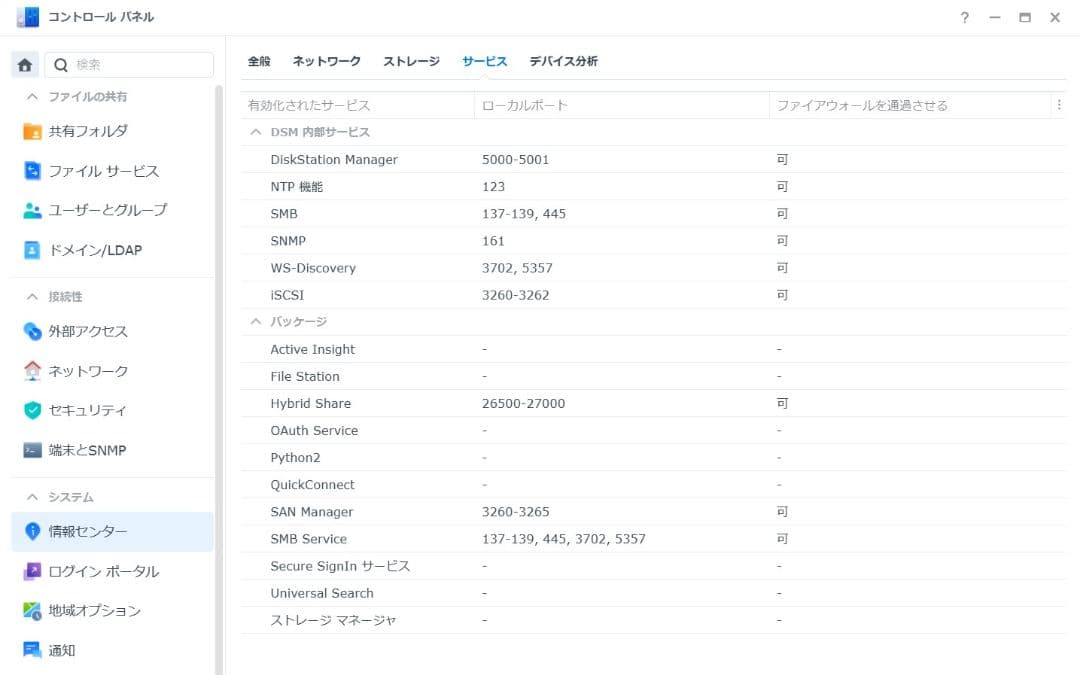Collapse システム section
Image resolution: width=1080 pixels, height=675 pixels.
(x=32, y=497)
